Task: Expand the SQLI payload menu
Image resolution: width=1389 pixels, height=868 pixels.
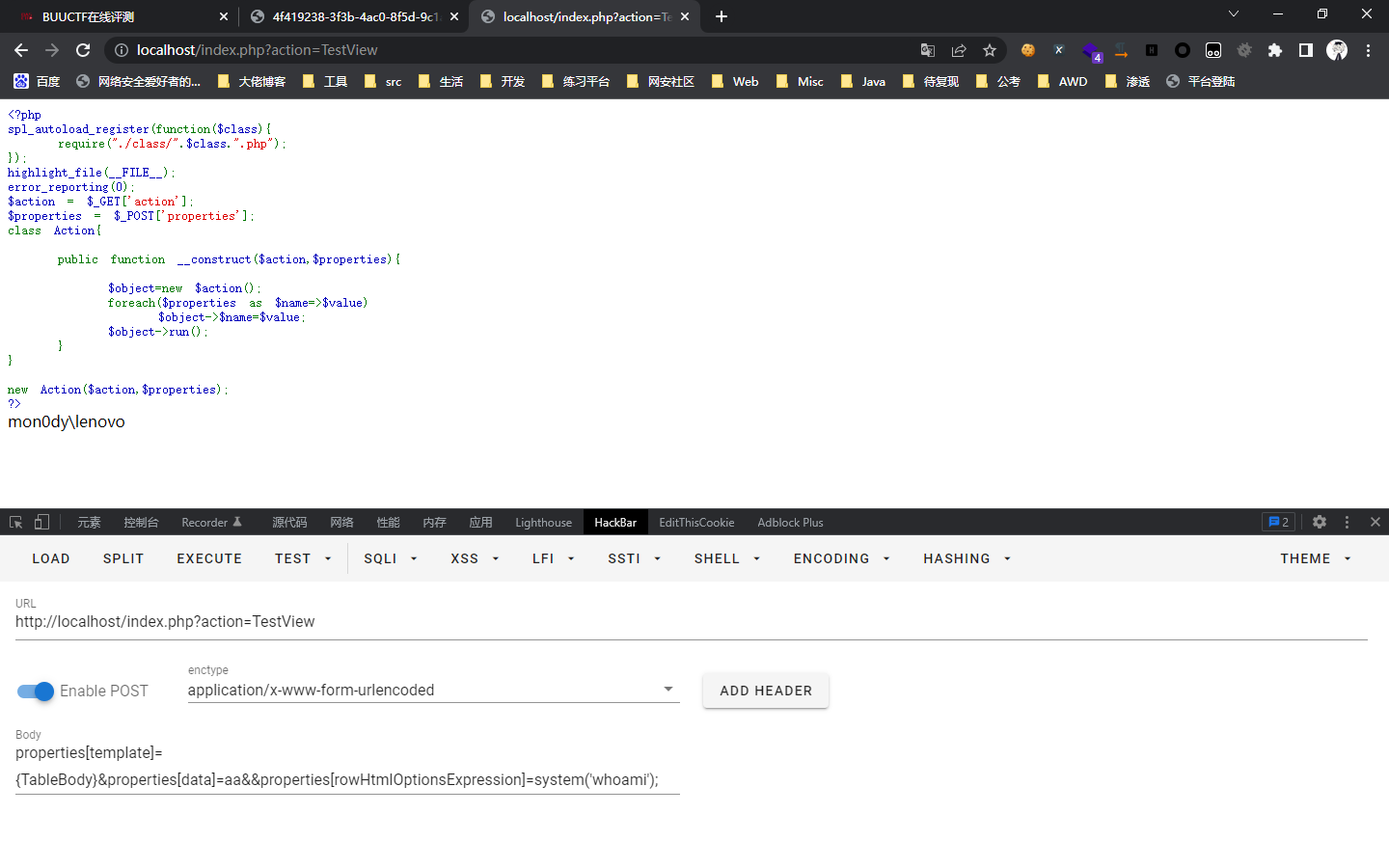Action: (x=391, y=558)
